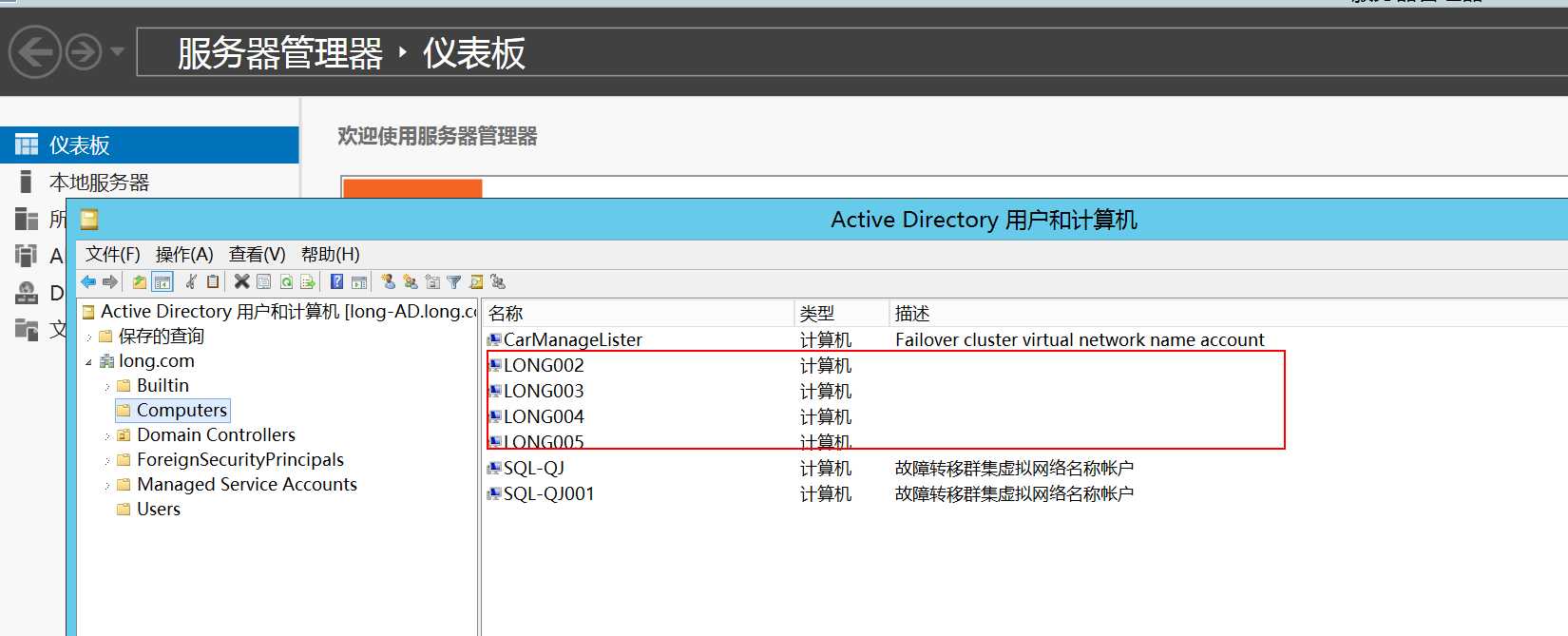
Task: Open the 帮助(H) menu
Action: tap(330, 254)
